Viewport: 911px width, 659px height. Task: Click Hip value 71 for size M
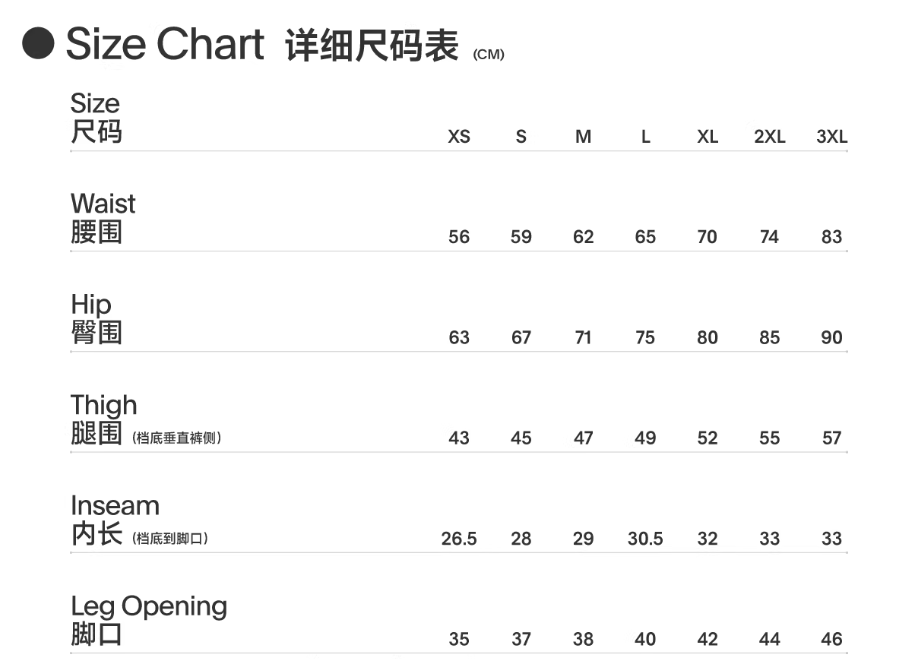[x=583, y=338]
